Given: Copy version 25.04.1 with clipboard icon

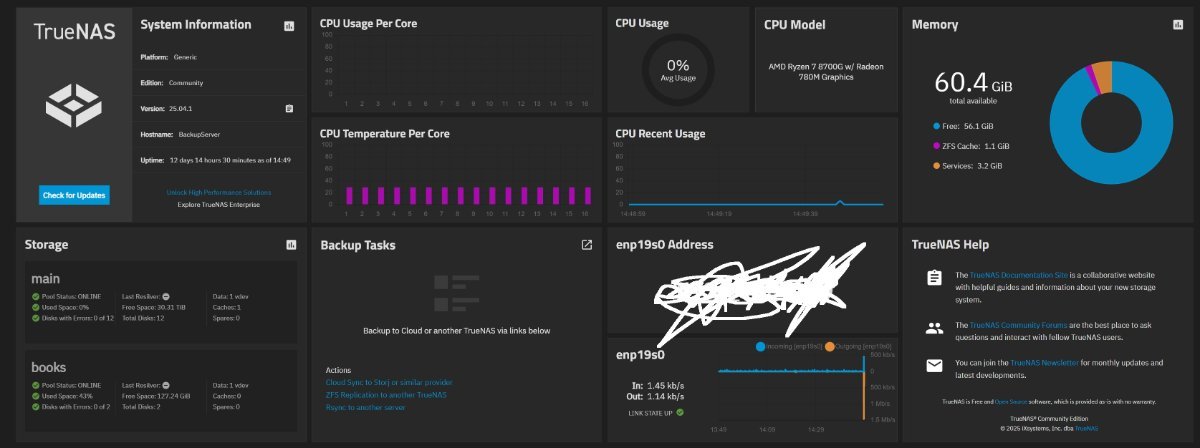Looking at the screenshot, I should click(x=288, y=108).
